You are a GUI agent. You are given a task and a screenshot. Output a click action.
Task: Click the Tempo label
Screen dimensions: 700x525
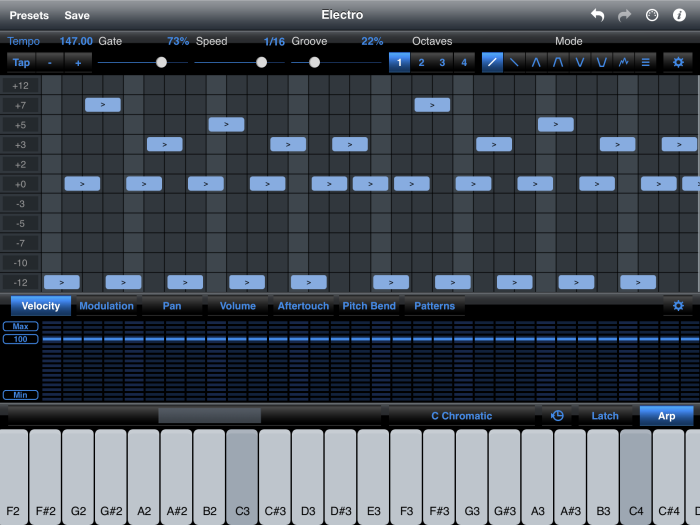click(23, 41)
